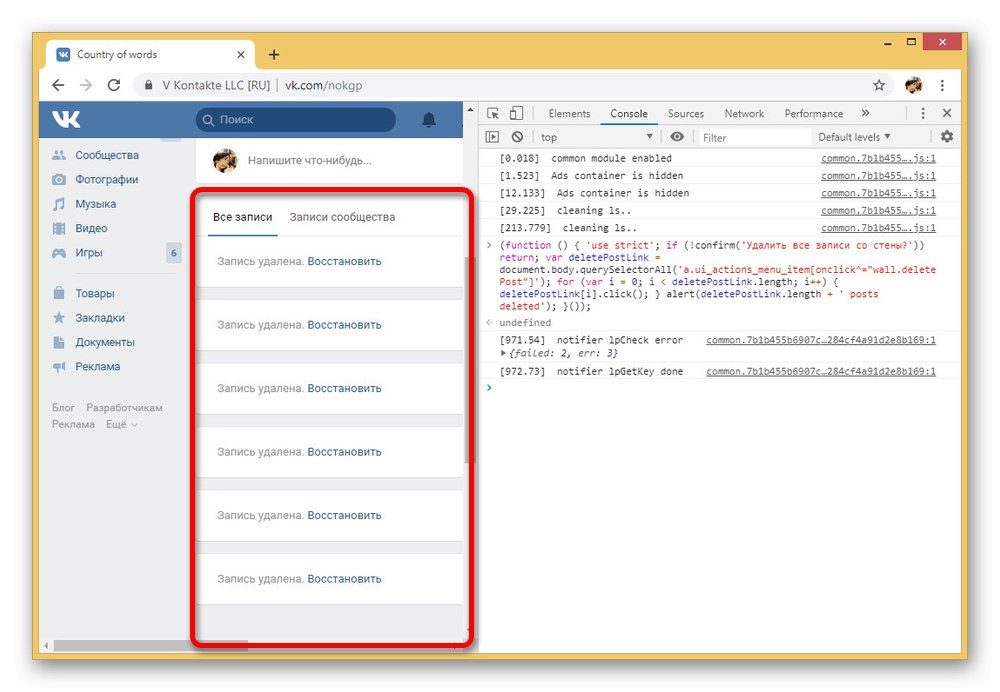Click the horizontal page scrollbar
The image size is (1000, 692).
tap(151, 645)
